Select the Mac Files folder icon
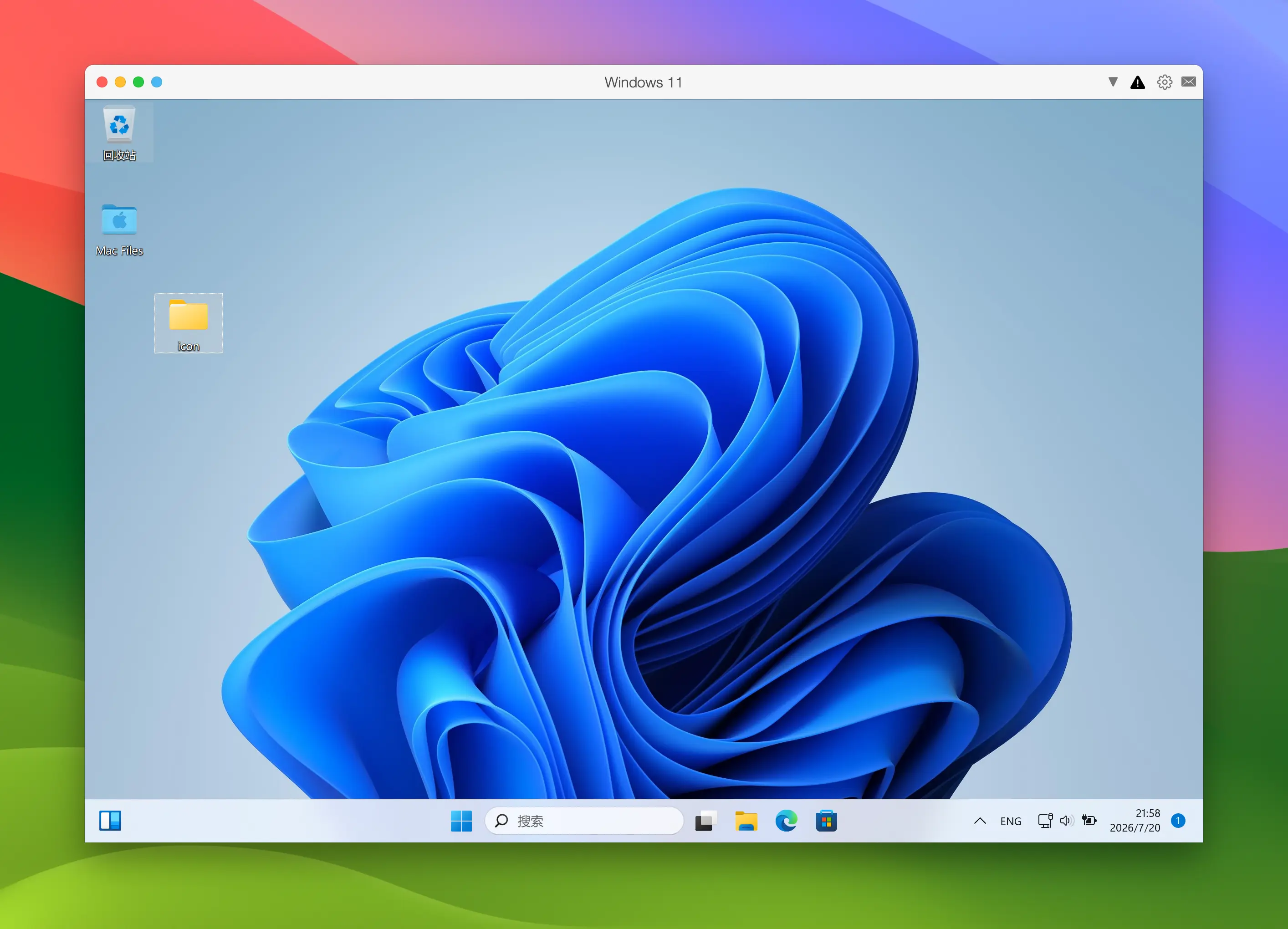 [119, 220]
